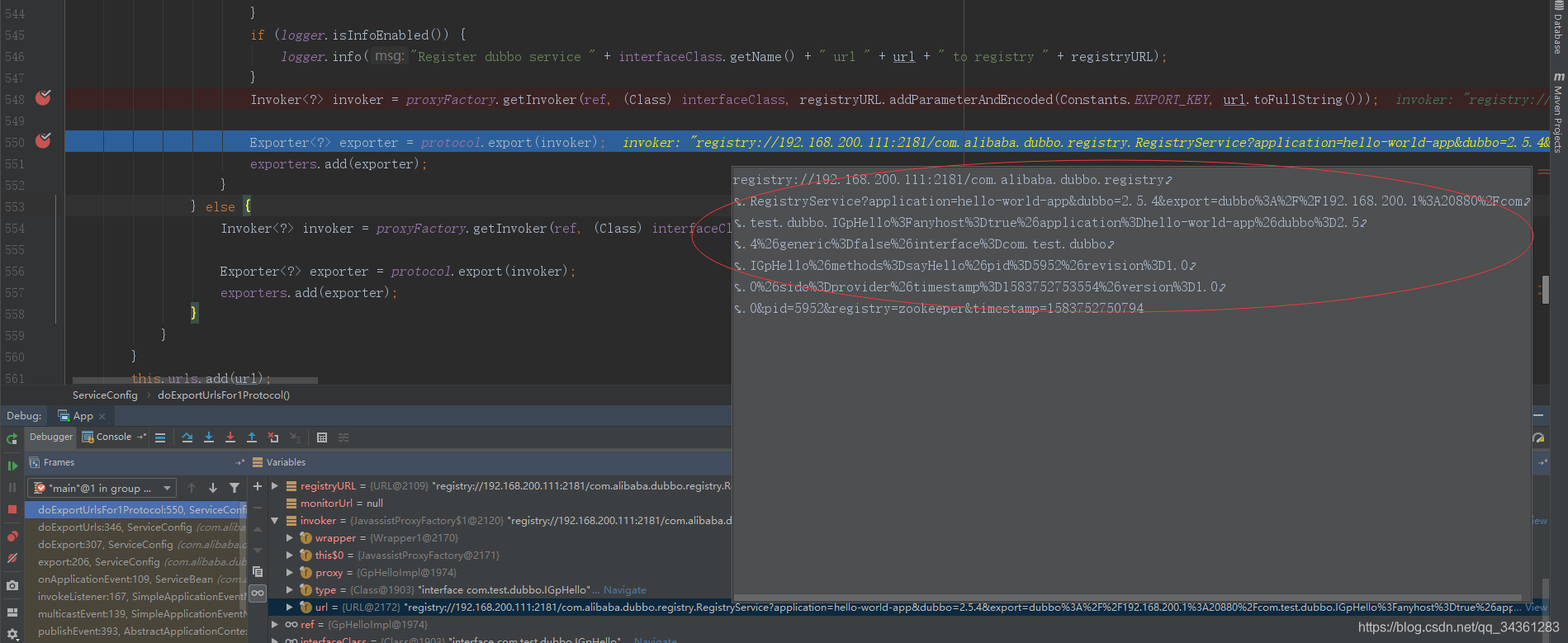The height and width of the screenshot is (643, 1568).
Task: Select the monitorUrl variable row
Action: coord(499,504)
